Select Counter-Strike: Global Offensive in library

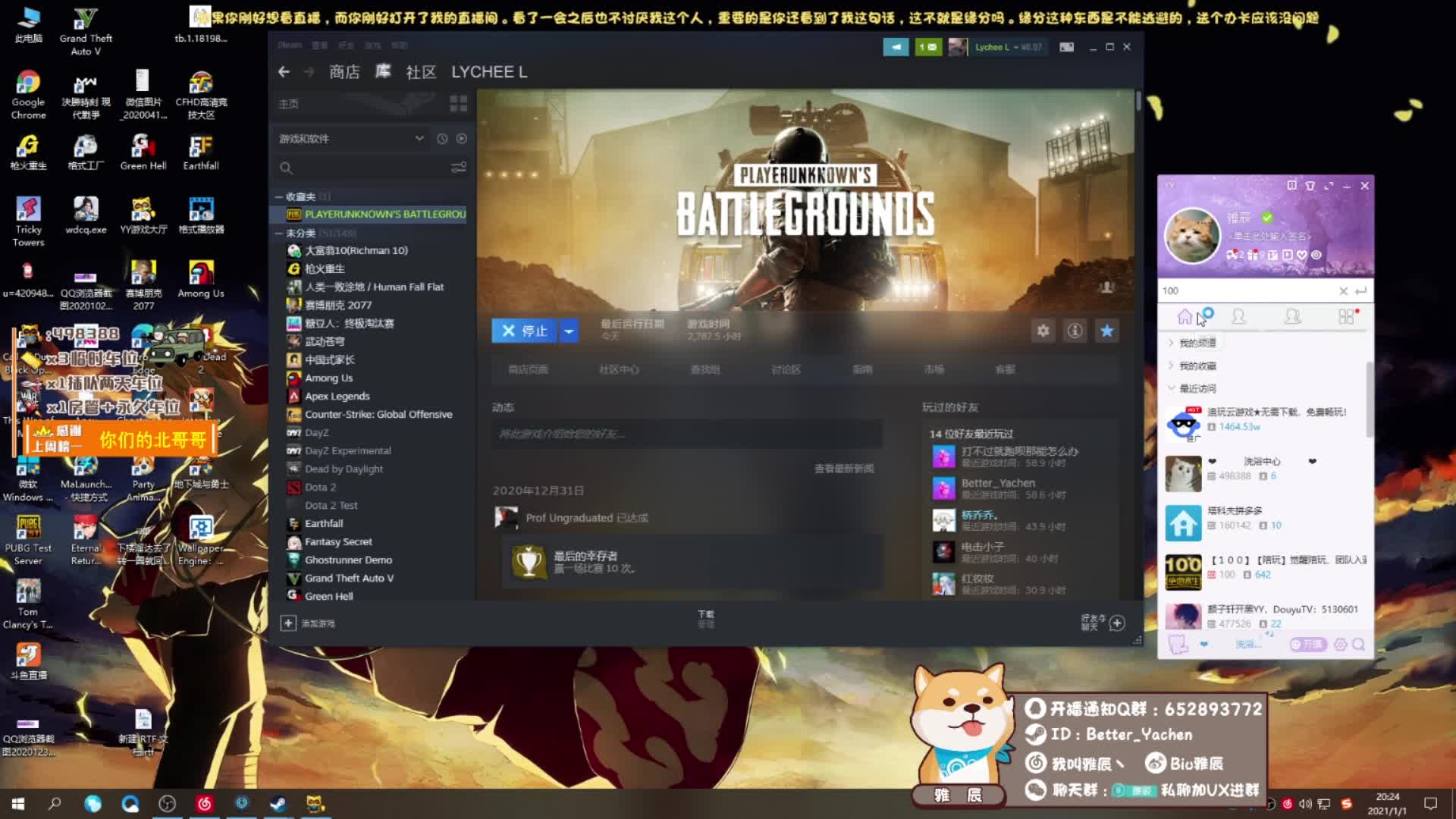point(378,414)
